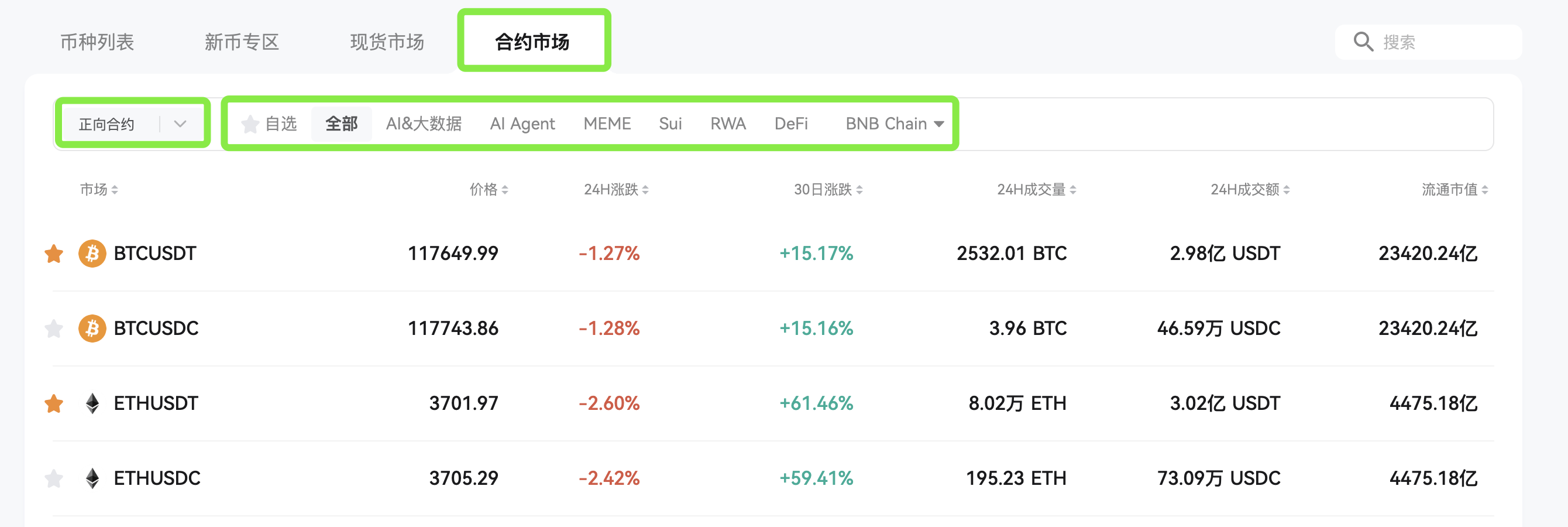Click the 2532.01 BTC volume cell
This screenshot has width=1568, height=527.
[1012, 254]
